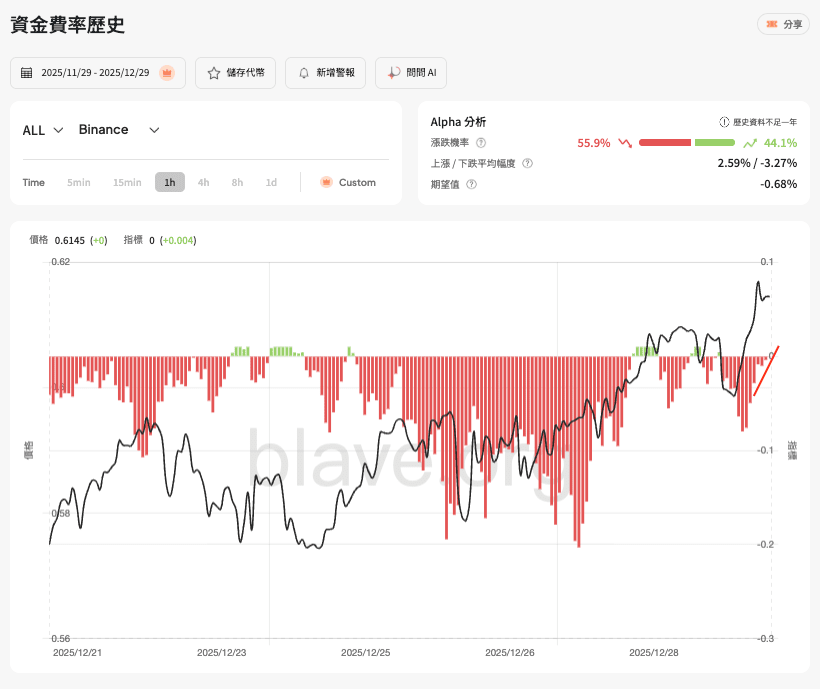Choose the 15min interval tab

(x=127, y=182)
